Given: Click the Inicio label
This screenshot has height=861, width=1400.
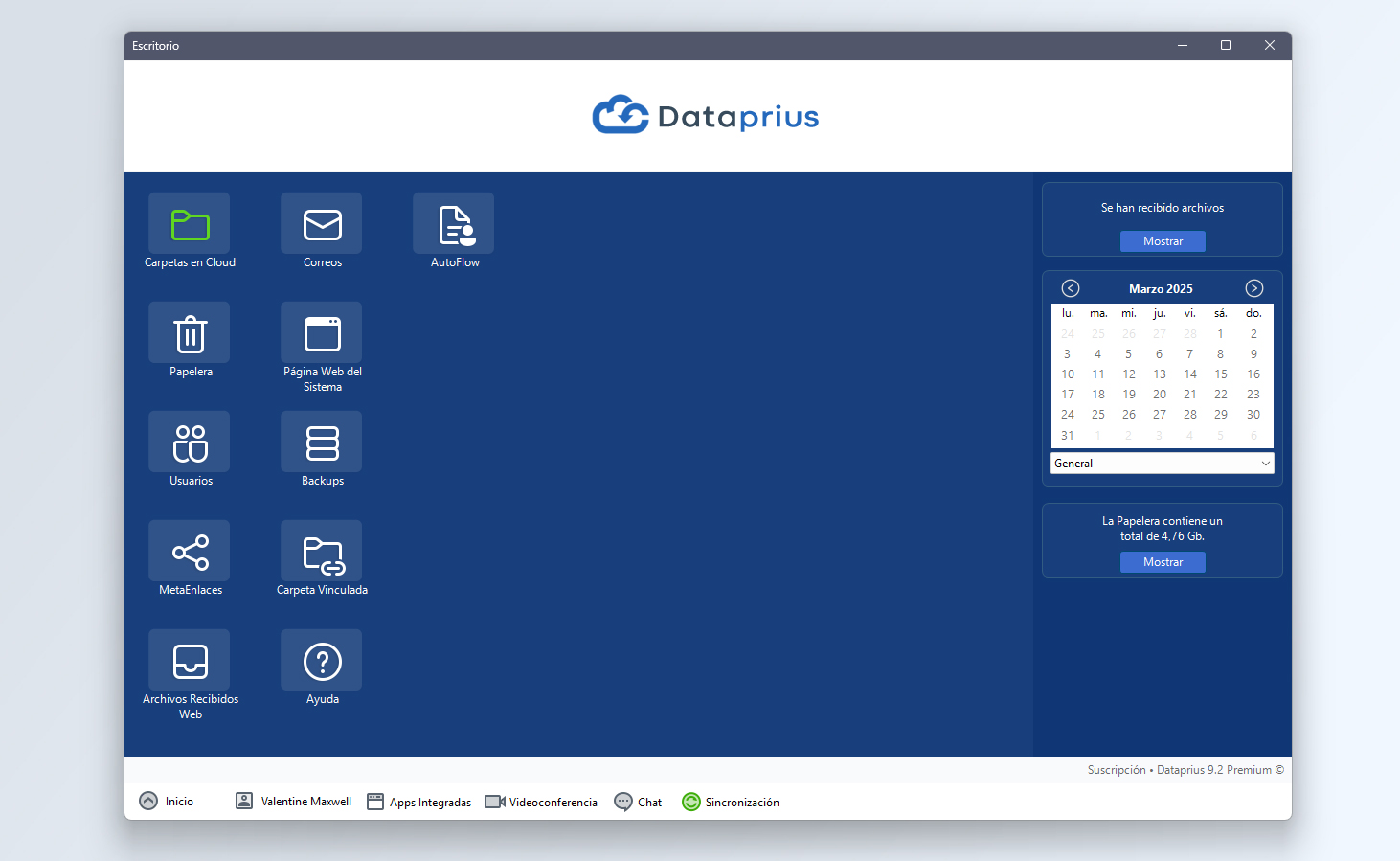Looking at the screenshot, I should 179,802.
